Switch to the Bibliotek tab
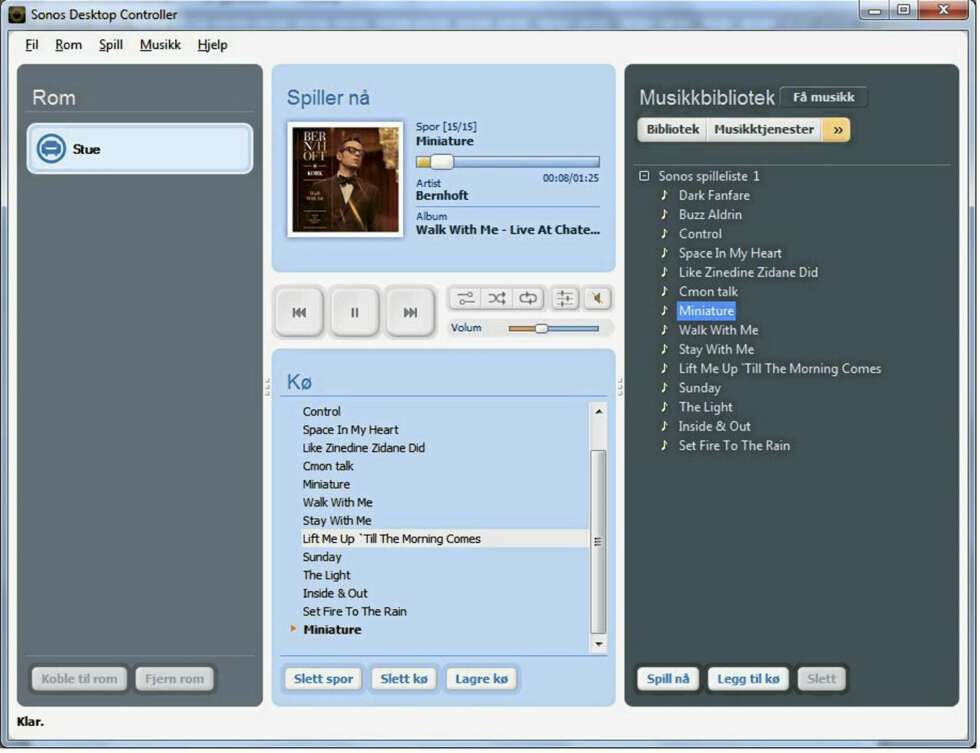980x753 pixels. click(672, 129)
